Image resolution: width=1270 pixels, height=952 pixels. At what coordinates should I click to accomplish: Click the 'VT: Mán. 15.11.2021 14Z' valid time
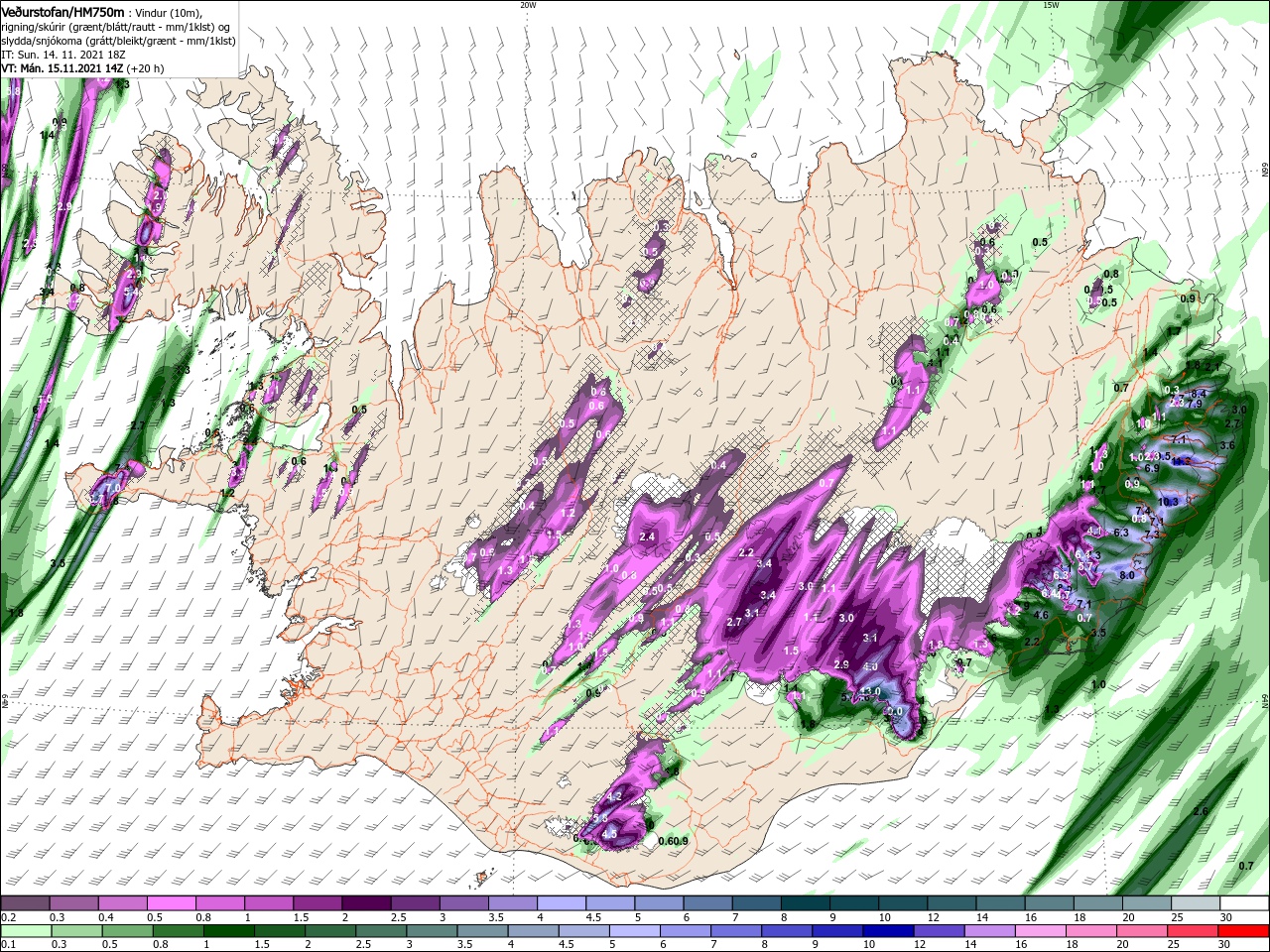(x=62, y=68)
